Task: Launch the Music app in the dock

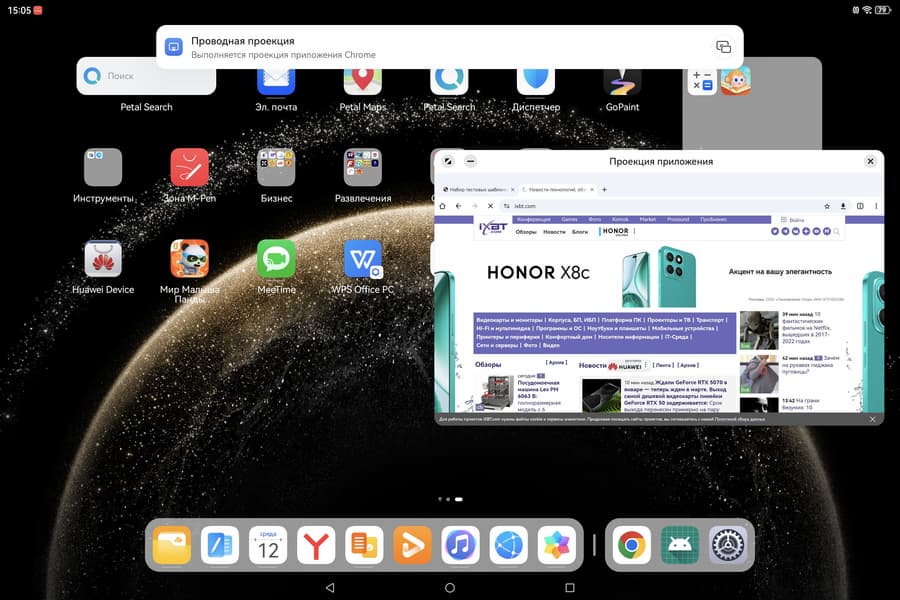Action: tap(460, 545)
